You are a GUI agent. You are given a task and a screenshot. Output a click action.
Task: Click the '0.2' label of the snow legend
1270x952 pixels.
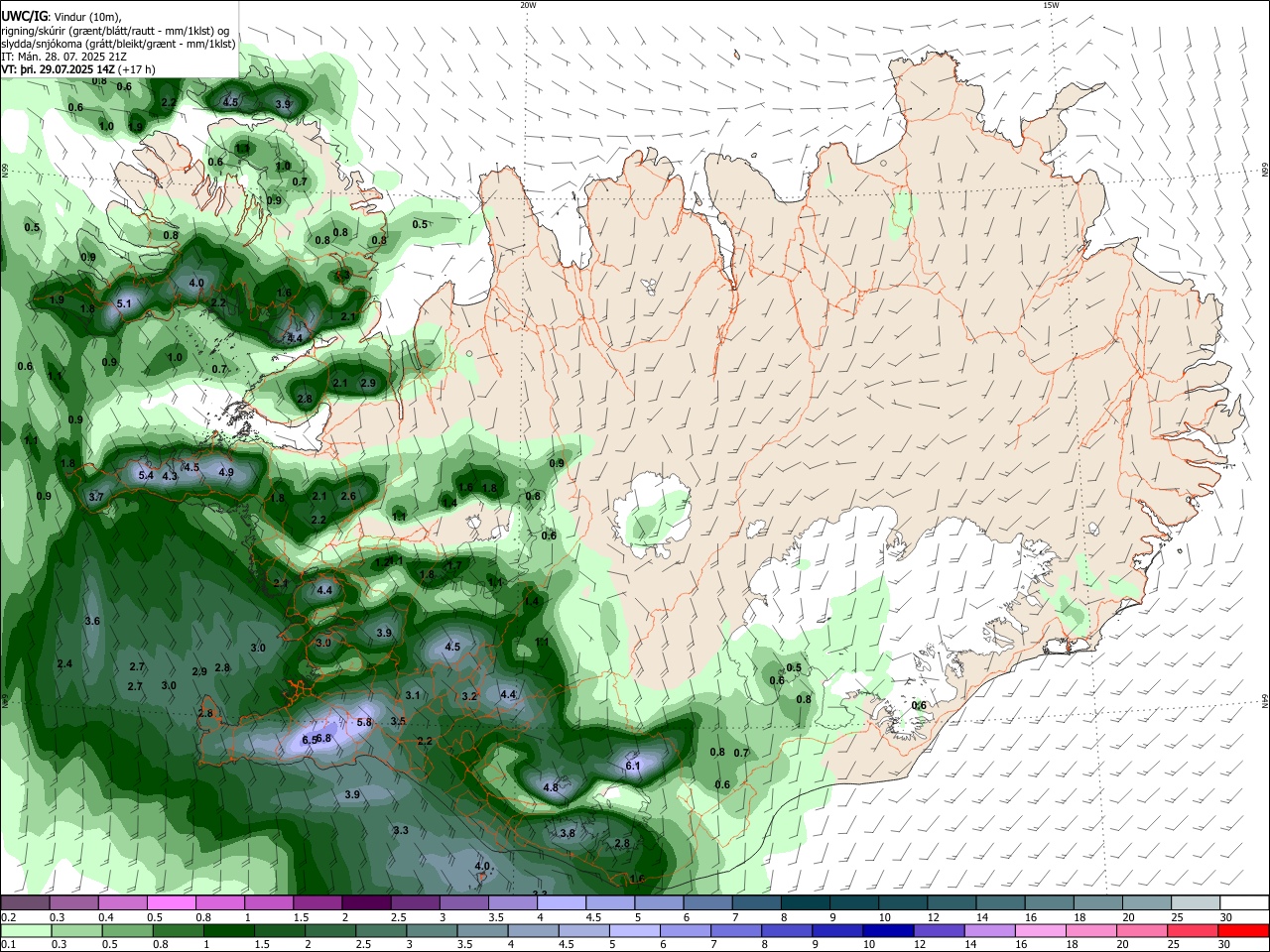click(8, 917)
